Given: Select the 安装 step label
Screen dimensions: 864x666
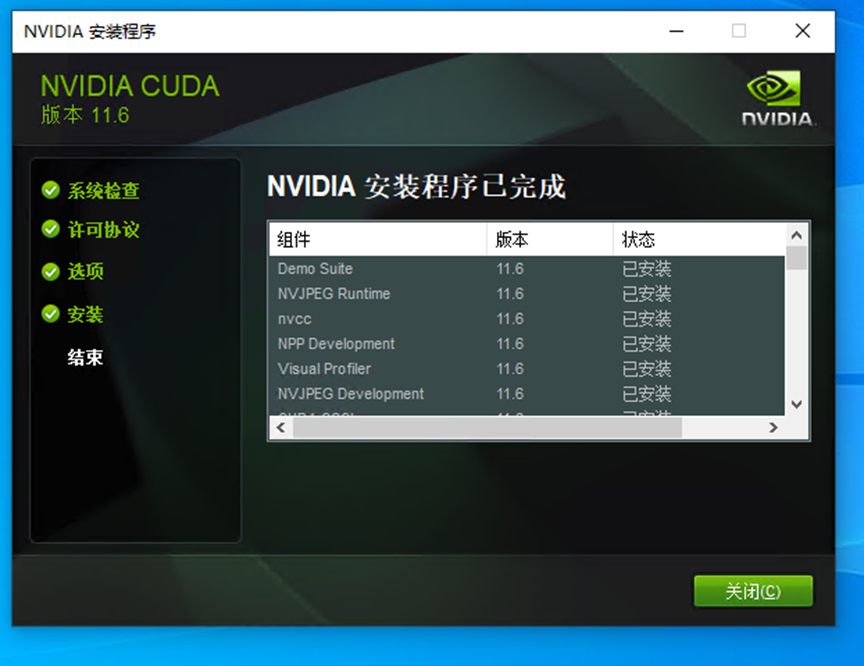Looking at the screenshot, I should 85,315.
